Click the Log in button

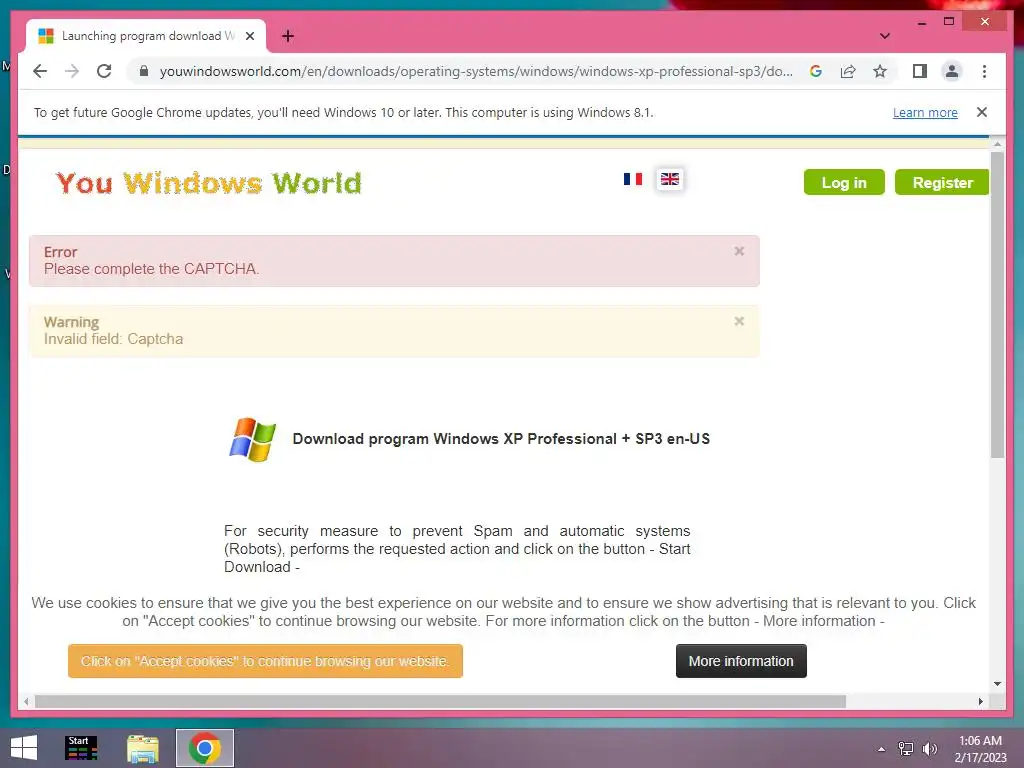coord(844,182)
